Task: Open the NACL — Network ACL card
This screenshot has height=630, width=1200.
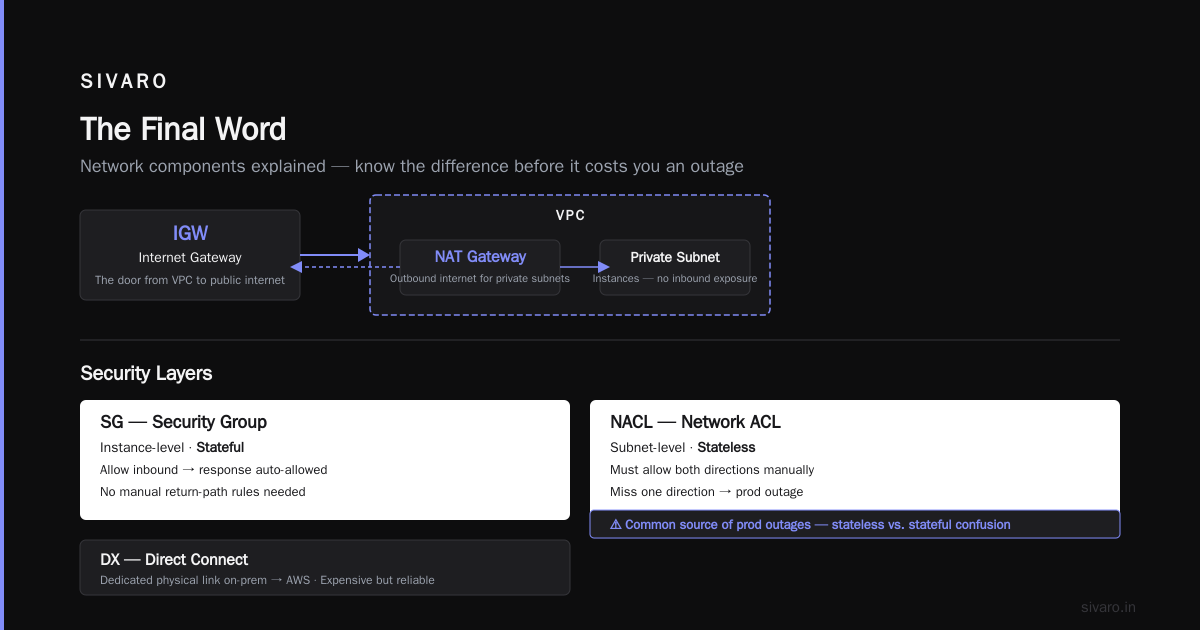Action: click(855, 456)
